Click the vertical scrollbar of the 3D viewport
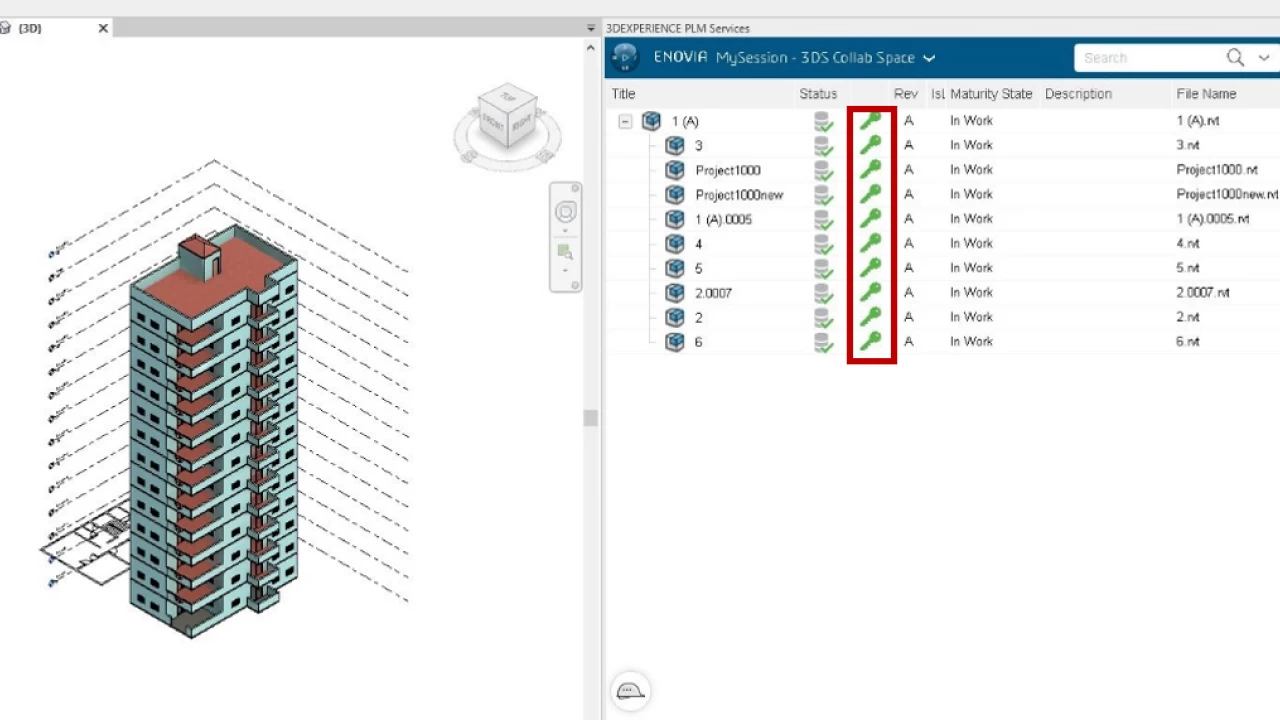Screen dimensions: 1280x720 tap(590, 418)
